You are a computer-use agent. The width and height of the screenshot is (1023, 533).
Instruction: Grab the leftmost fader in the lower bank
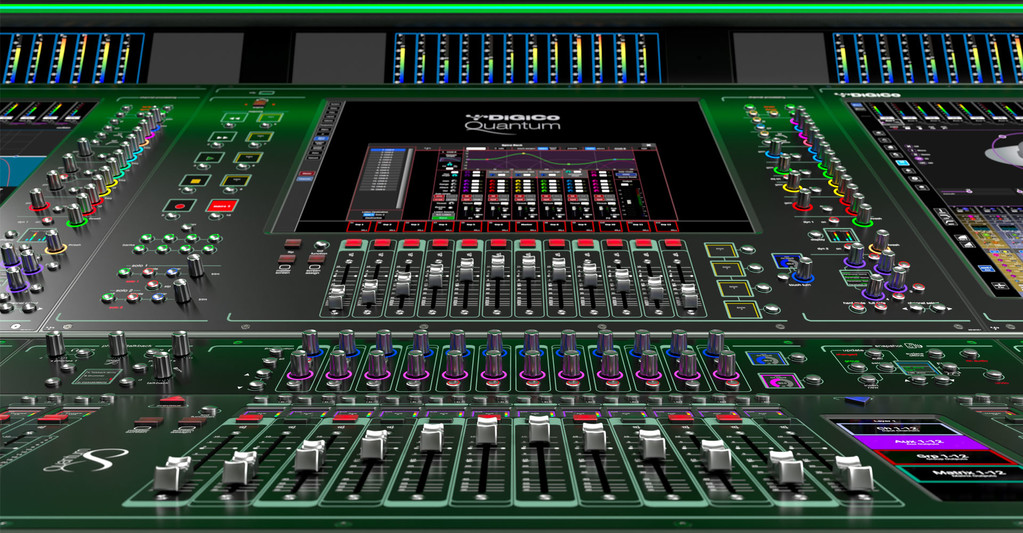point(172,474)
